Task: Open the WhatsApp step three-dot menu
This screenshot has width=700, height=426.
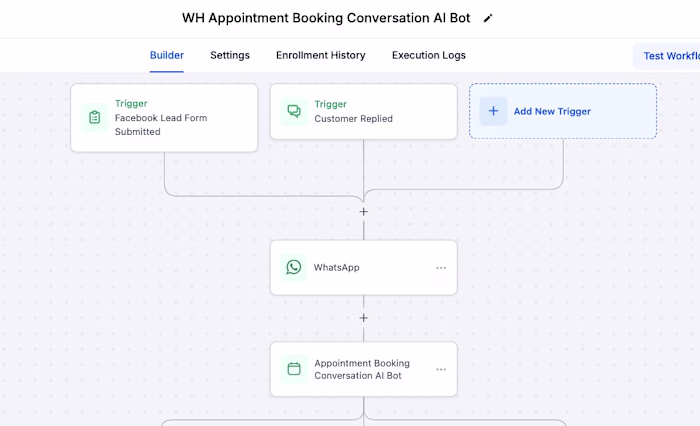Action: pos(441,267)
